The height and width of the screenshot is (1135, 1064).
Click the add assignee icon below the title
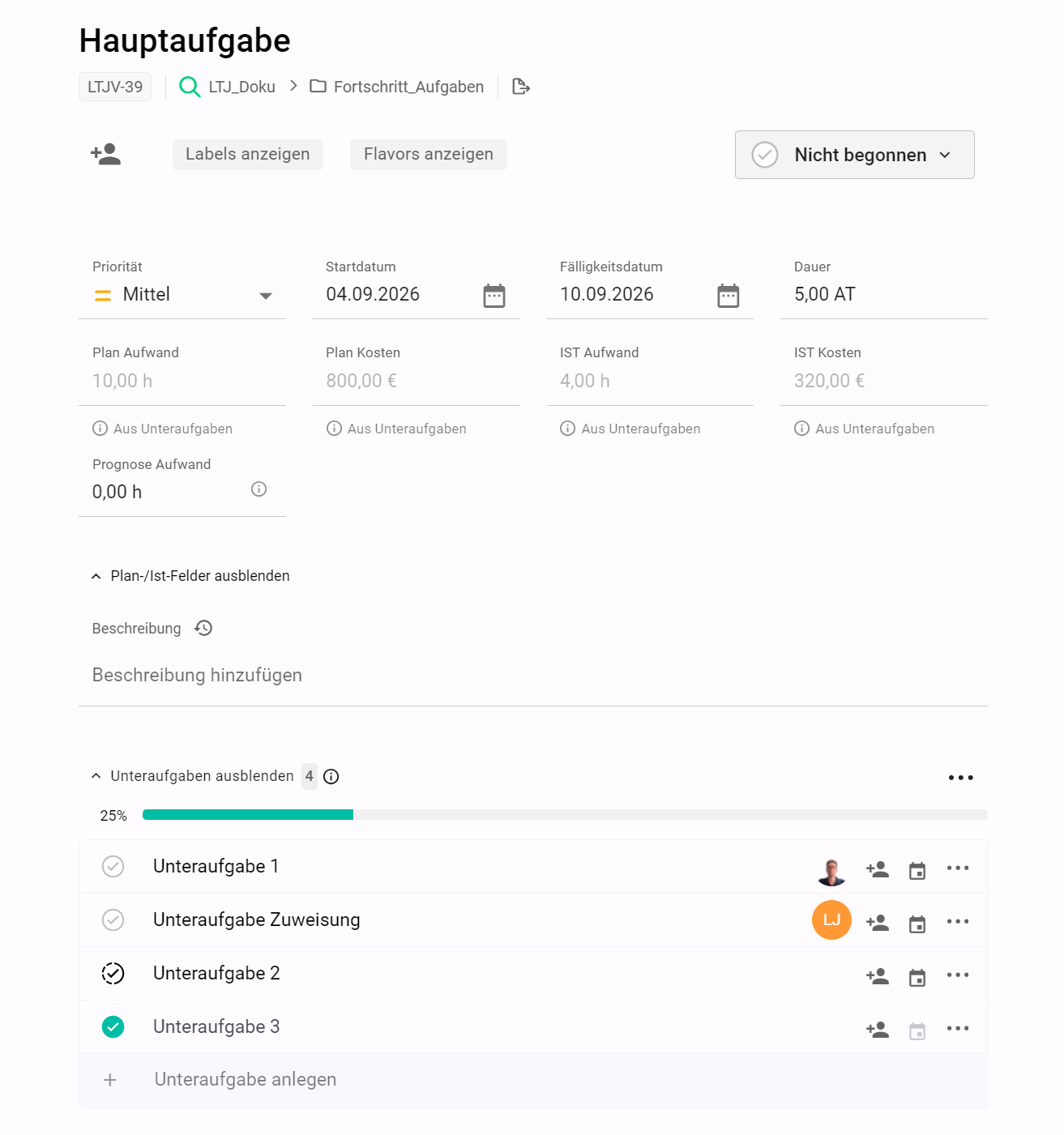tap(106, 154)
